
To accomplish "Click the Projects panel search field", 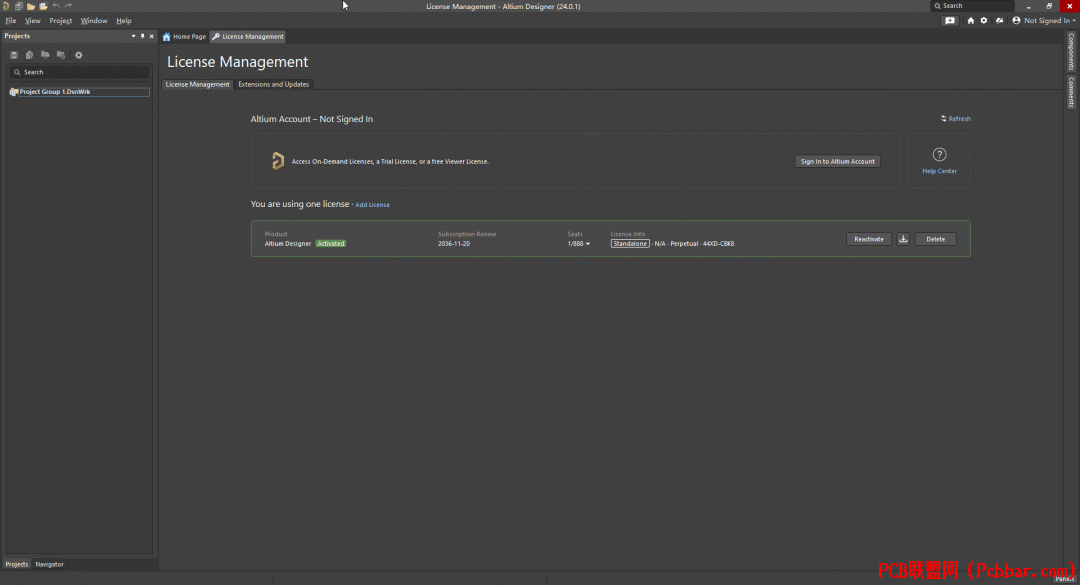I will click(x=79, y=72).
